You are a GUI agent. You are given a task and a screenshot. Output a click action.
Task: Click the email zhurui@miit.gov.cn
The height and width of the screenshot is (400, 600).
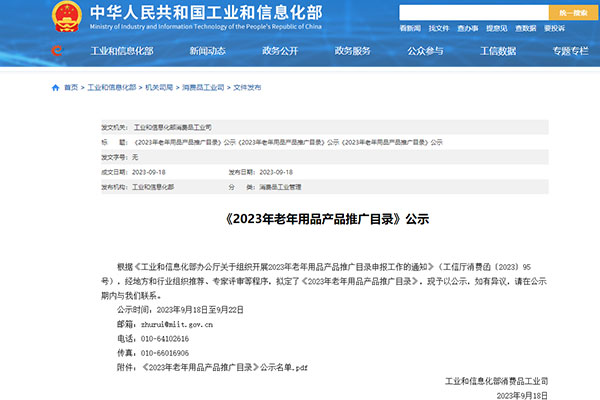click(x=177, y=325)
